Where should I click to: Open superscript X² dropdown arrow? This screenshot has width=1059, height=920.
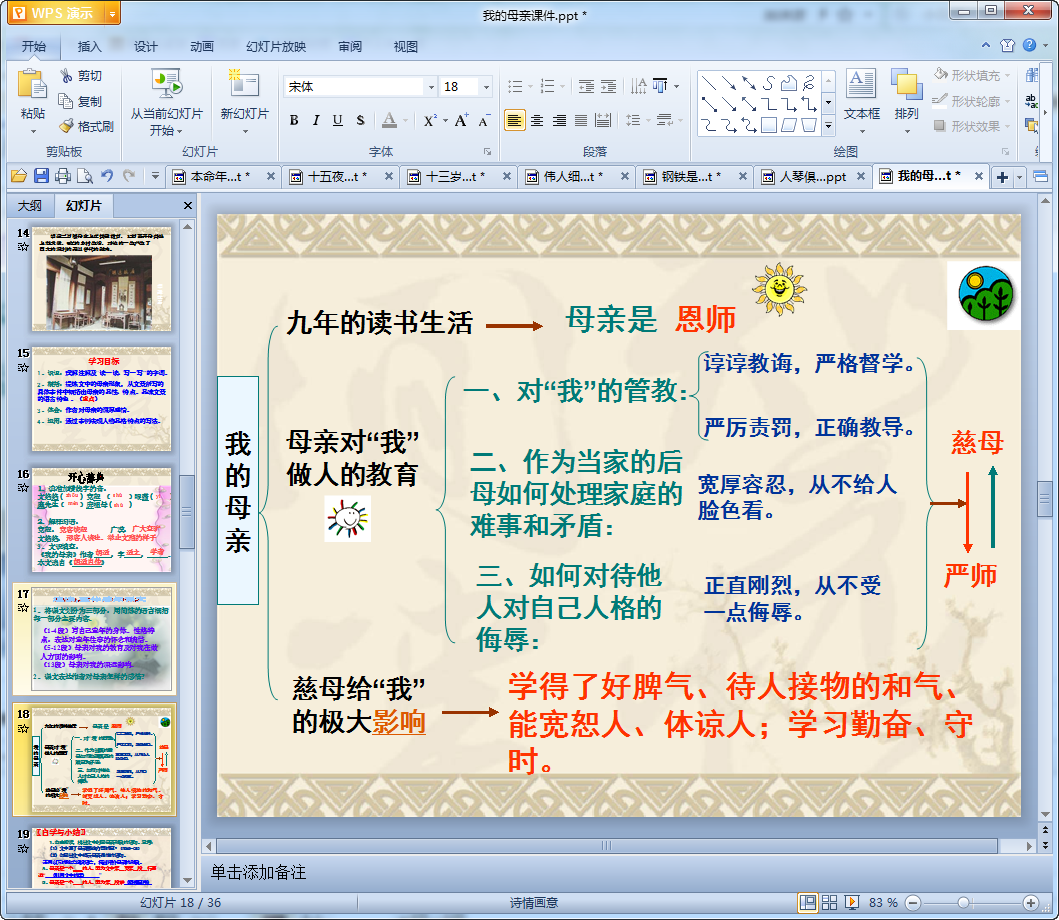click(445, 121)
